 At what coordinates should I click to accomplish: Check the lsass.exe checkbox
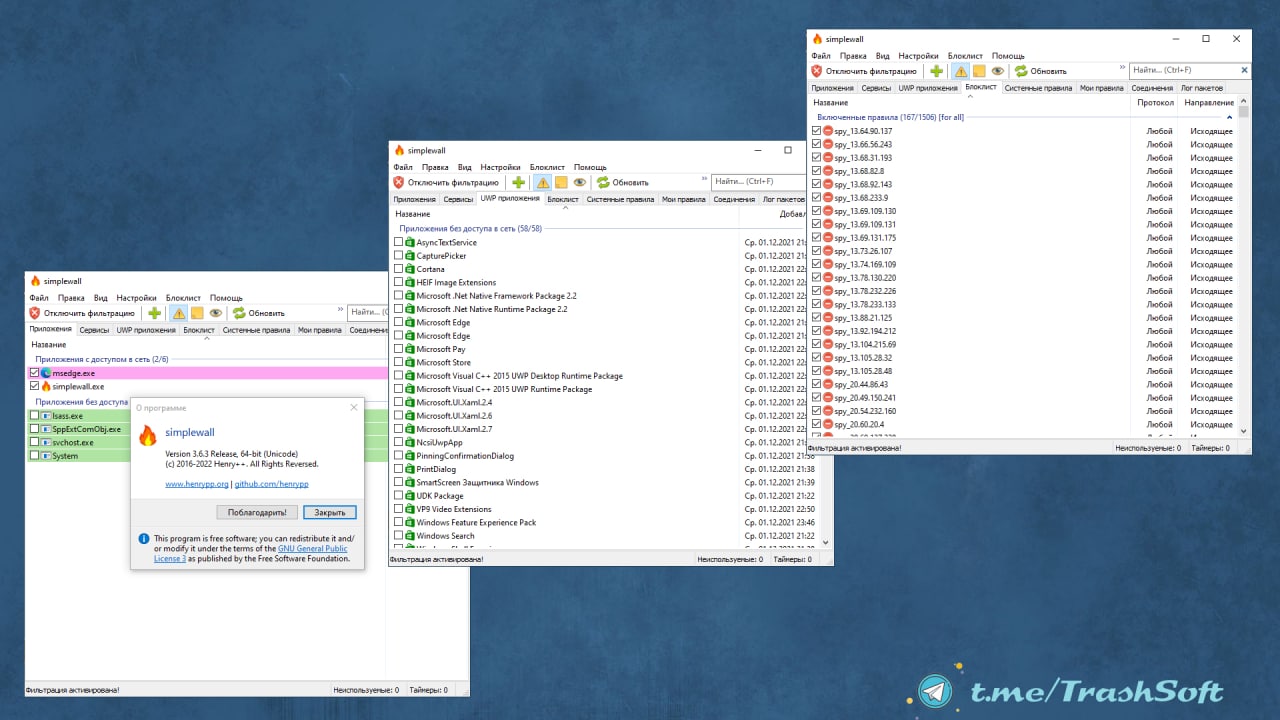[35, 415]
